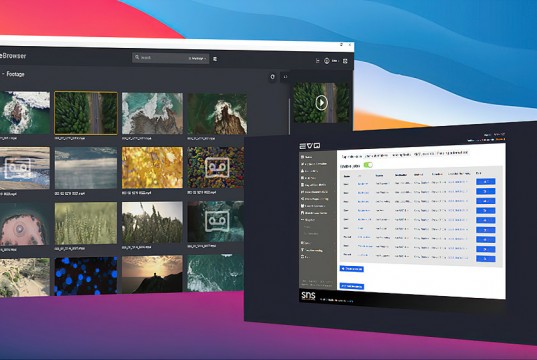Image resolution: width=537 pixels, height=360 pixels.
Task: Open the yellow autumn leaves clip thumbnail
Action: (x=152, y=167)
